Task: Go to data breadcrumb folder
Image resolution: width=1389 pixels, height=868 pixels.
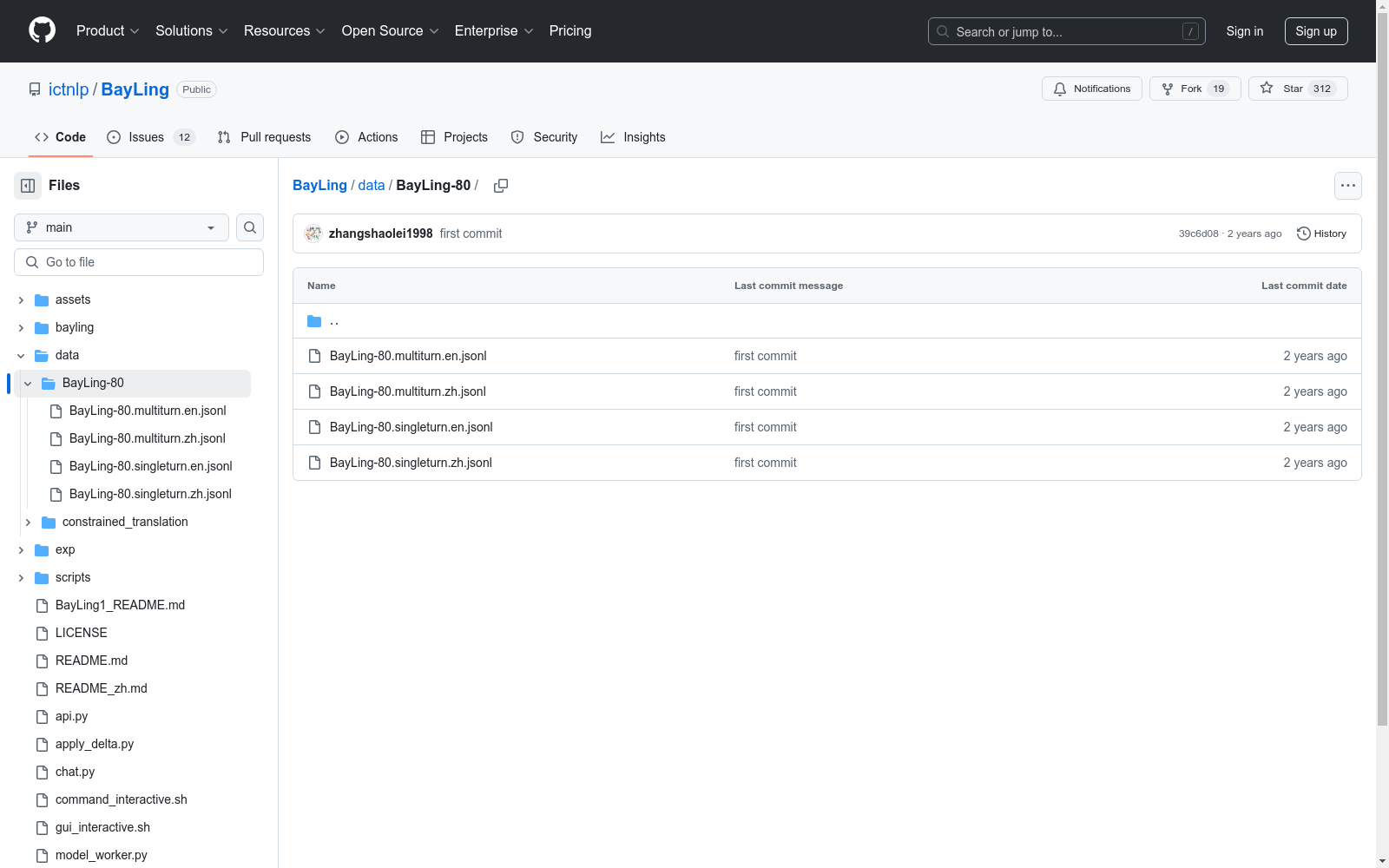Action: coord(372,185)
